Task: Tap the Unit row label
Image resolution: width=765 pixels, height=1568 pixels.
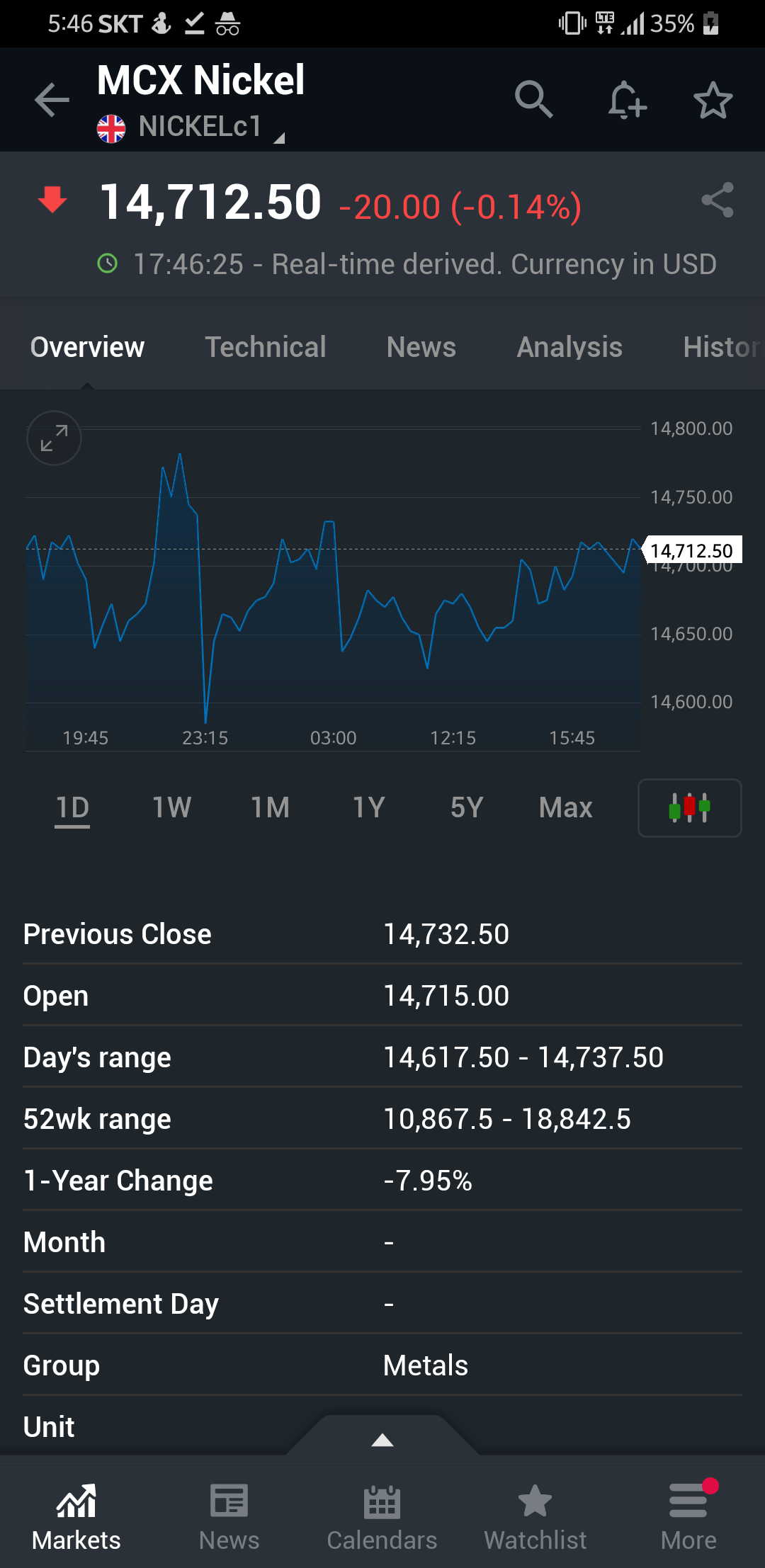Action: 49,1427
